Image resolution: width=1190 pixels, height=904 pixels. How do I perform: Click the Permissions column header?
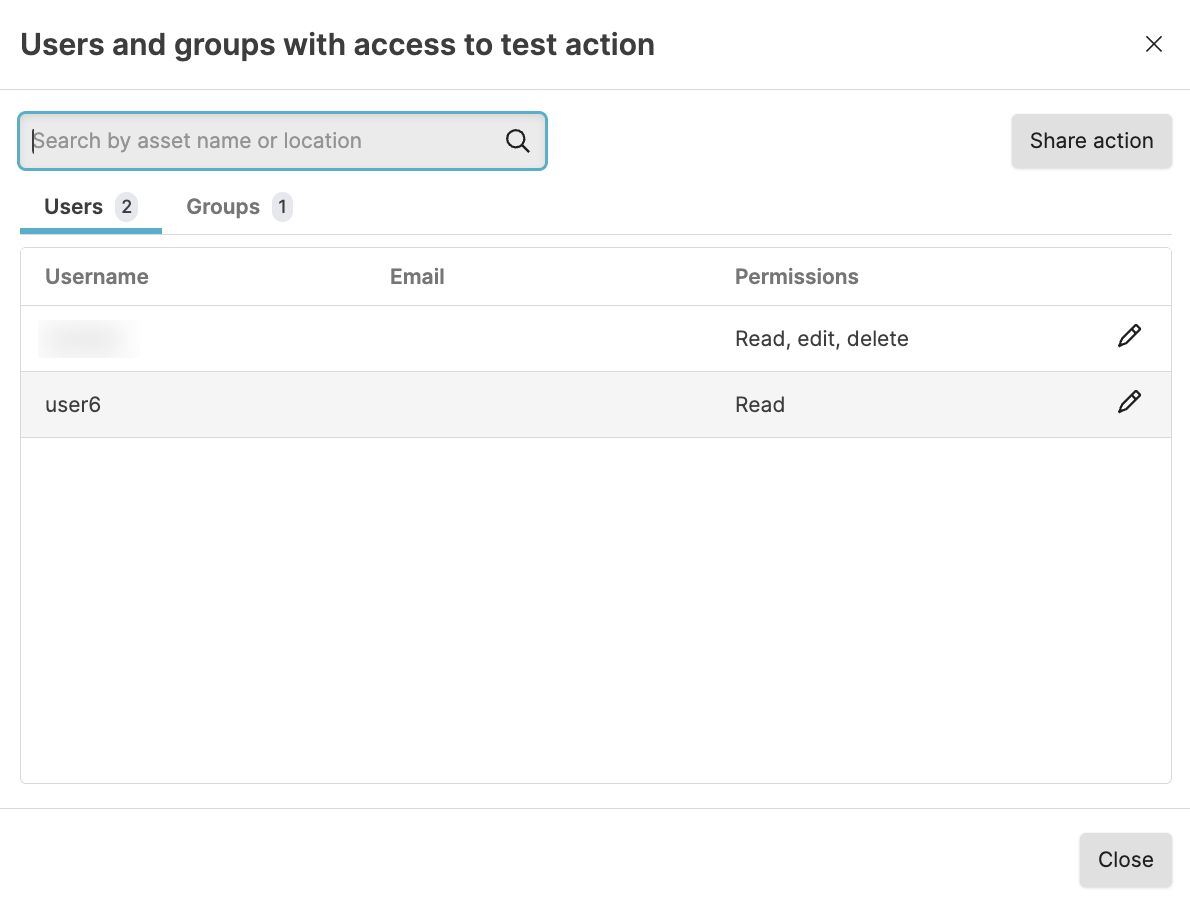pyautogui.click(x=796, y=277)
